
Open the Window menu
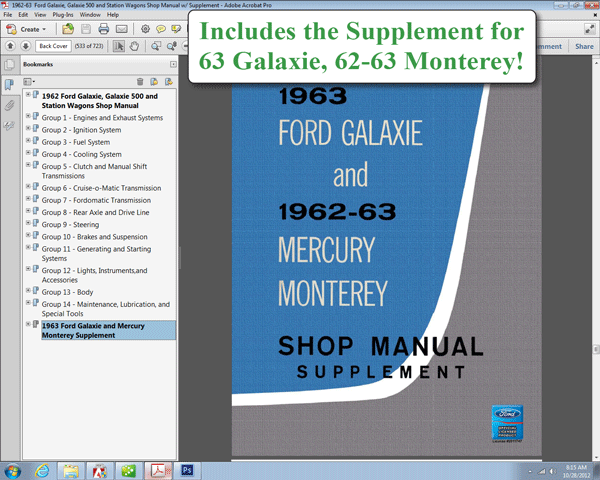[90, 15]
